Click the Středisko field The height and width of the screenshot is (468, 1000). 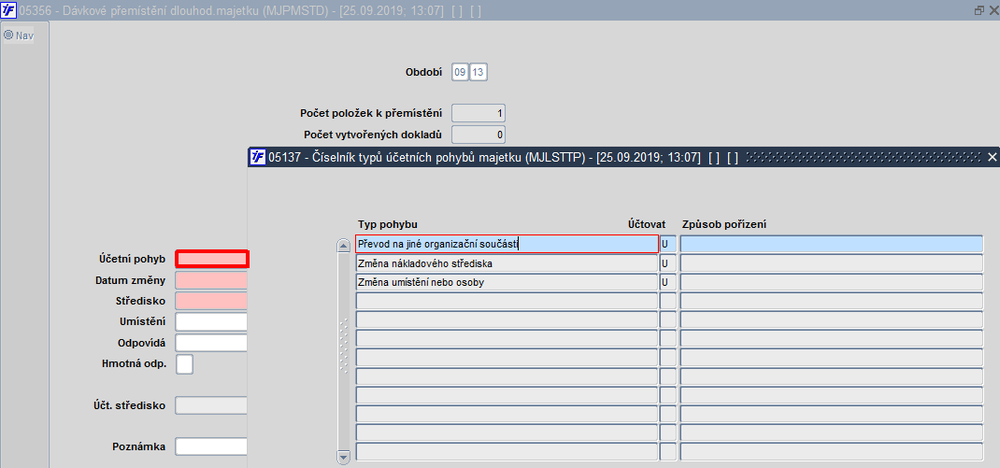coord(211,300)
